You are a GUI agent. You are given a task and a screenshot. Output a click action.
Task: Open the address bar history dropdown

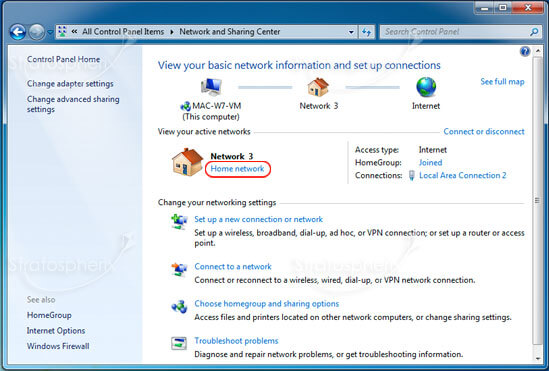point(351,32)
